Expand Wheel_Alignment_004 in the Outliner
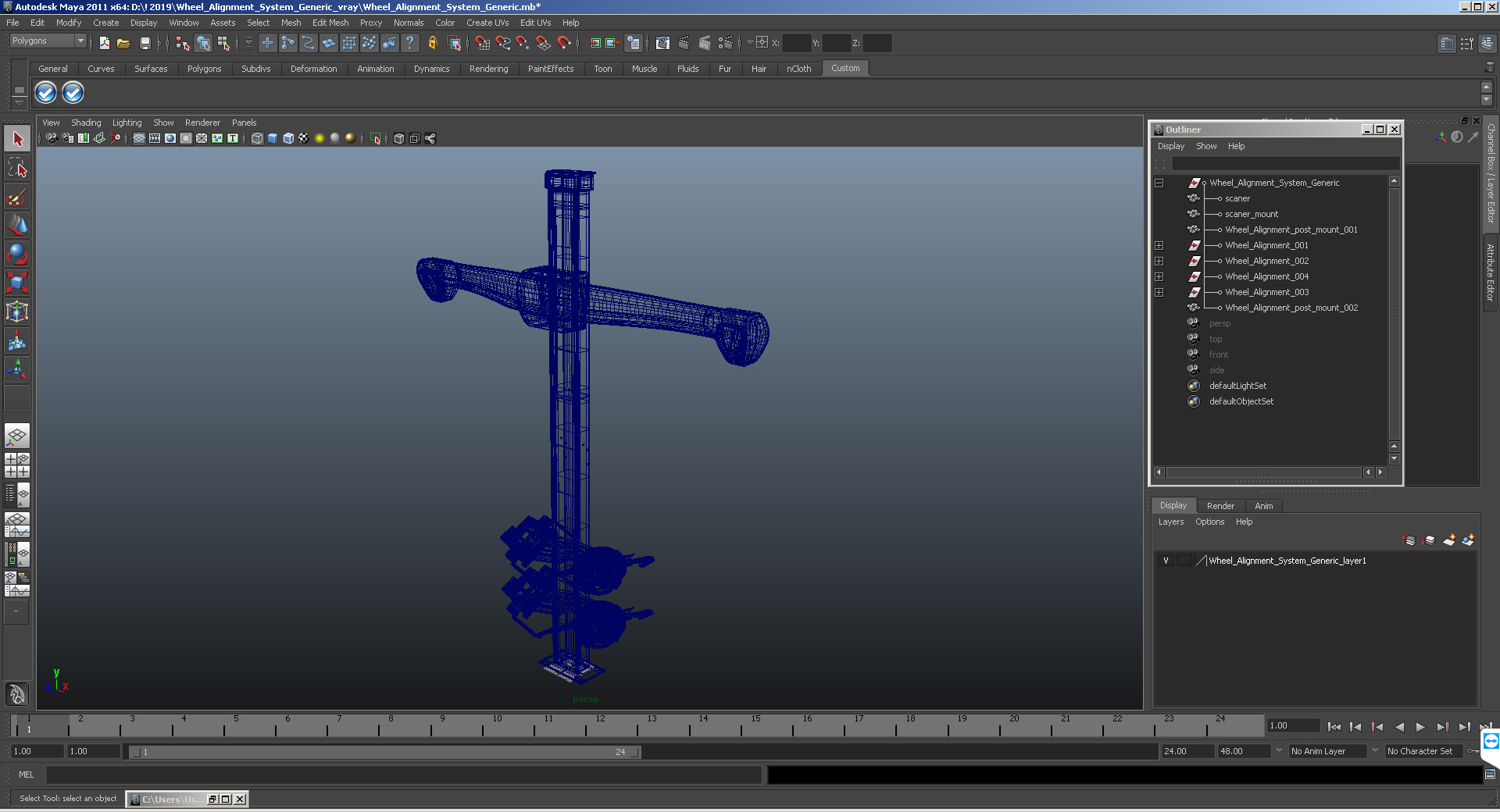Viewport: 1500px width, 812px height. click(1159, 276)
